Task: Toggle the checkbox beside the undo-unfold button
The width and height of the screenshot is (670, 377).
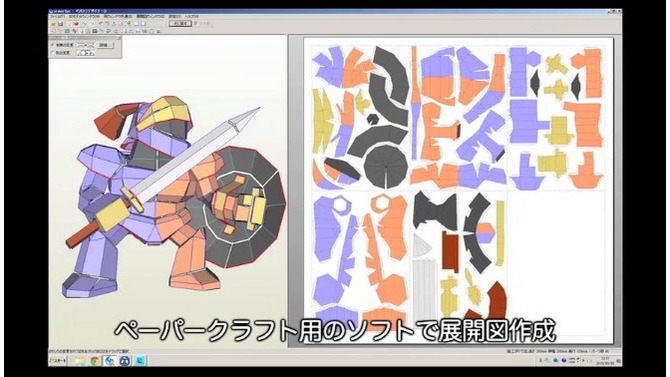Action: click(x=195, y=23)
